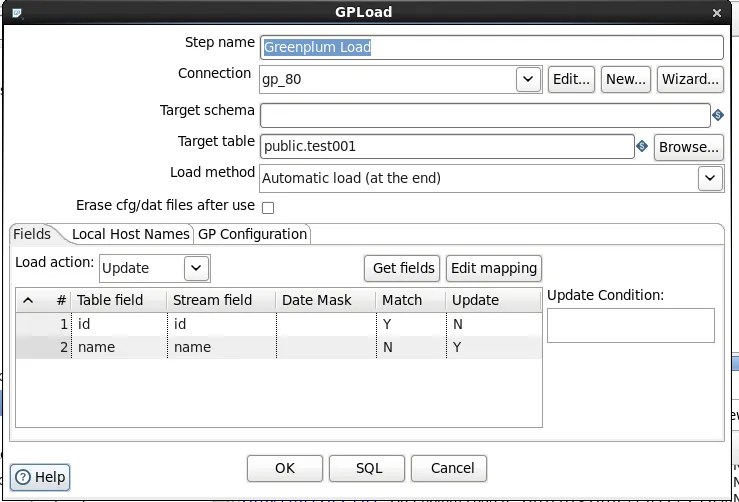Expand the Load method dropdown
The image size is (739, 502).
pos(710,178)
